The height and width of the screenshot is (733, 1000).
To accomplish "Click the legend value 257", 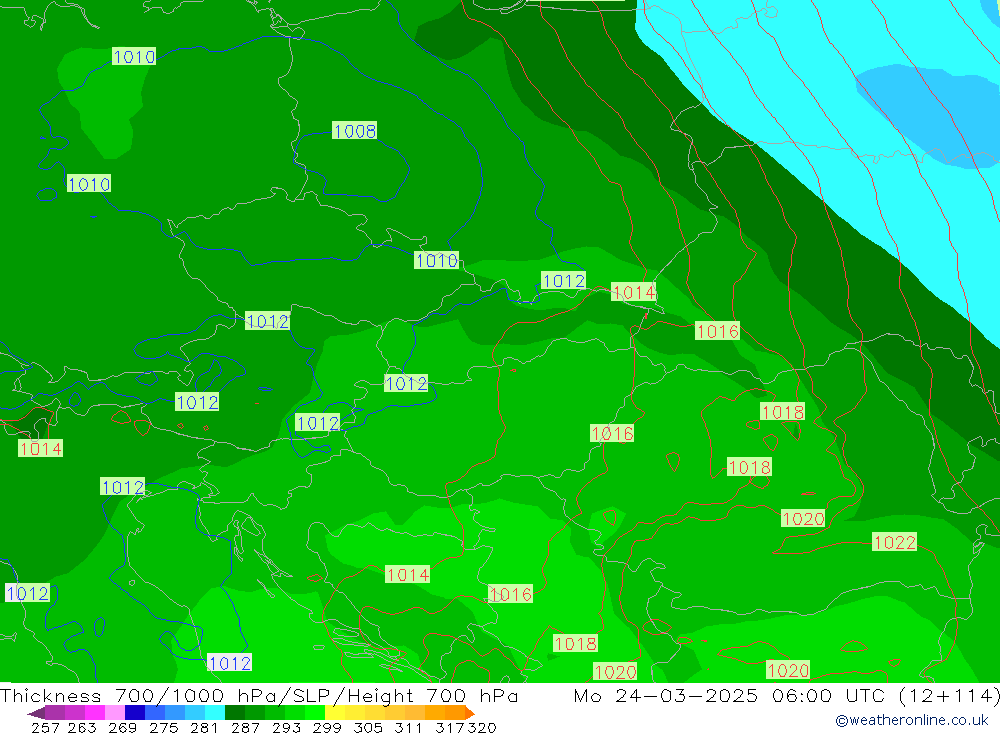I will (45, 727).
